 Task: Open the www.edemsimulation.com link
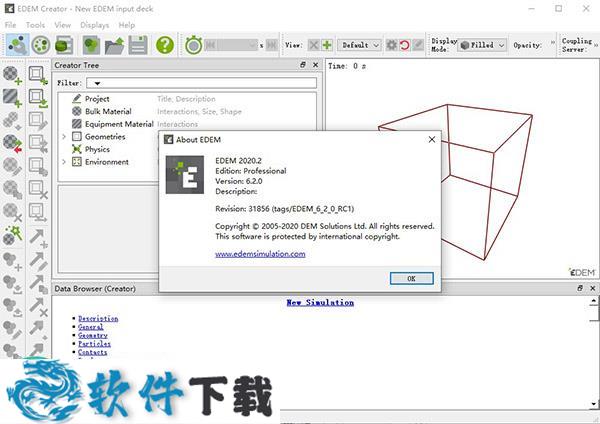point(260,254)
